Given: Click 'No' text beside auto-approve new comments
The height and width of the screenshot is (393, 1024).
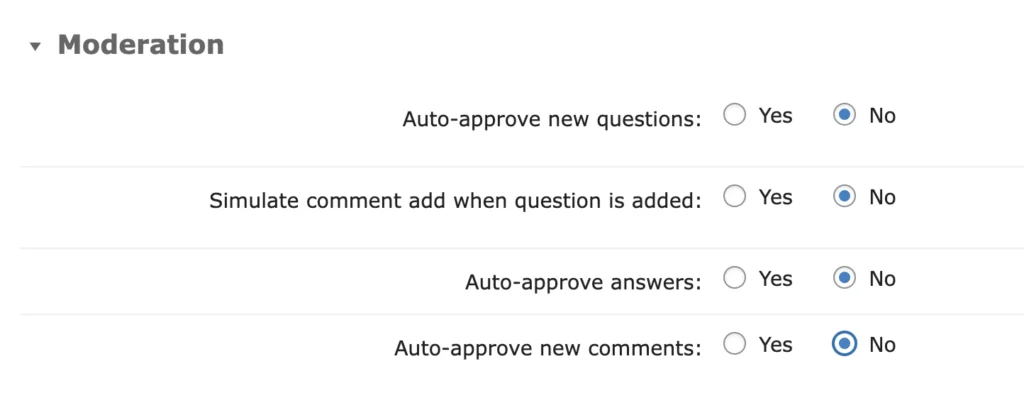Looking at the screenshot, I should pos(882,344).
